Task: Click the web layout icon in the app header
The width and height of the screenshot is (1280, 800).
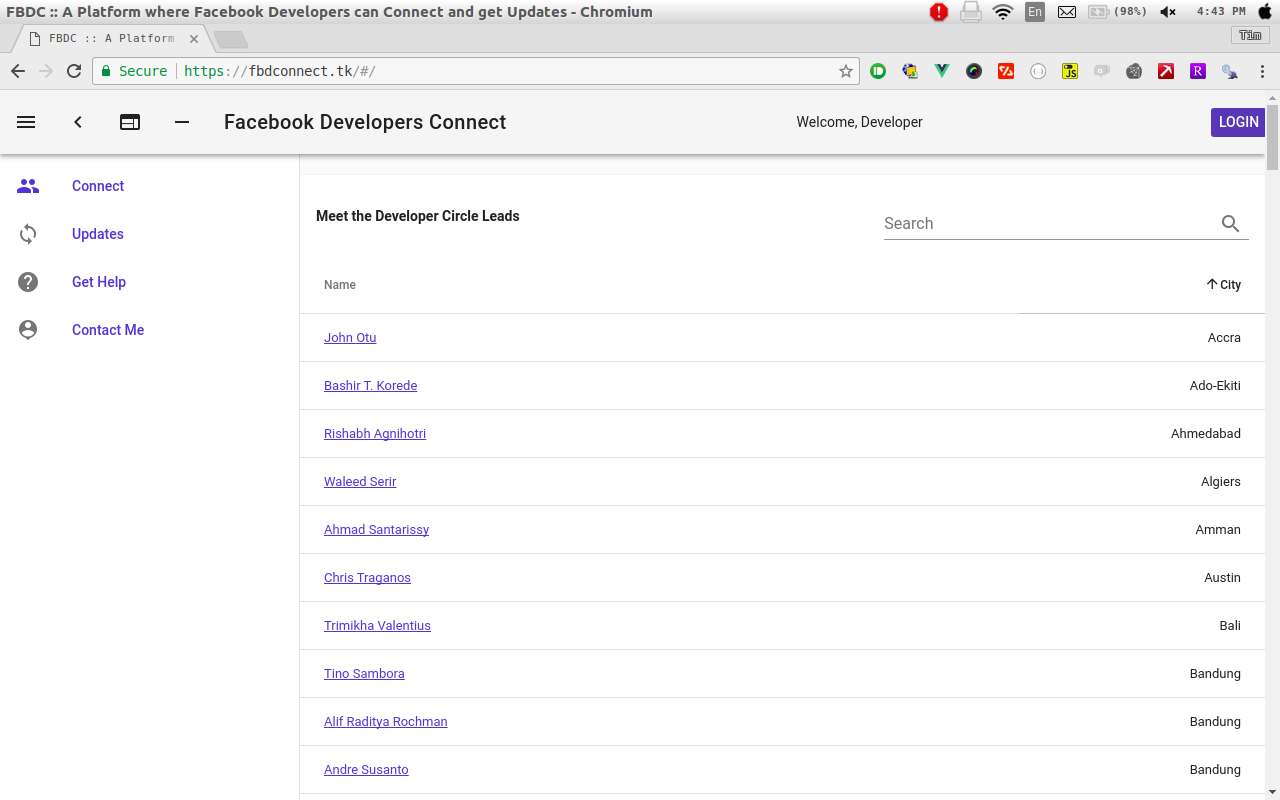Action: click(x=130, y=122)
